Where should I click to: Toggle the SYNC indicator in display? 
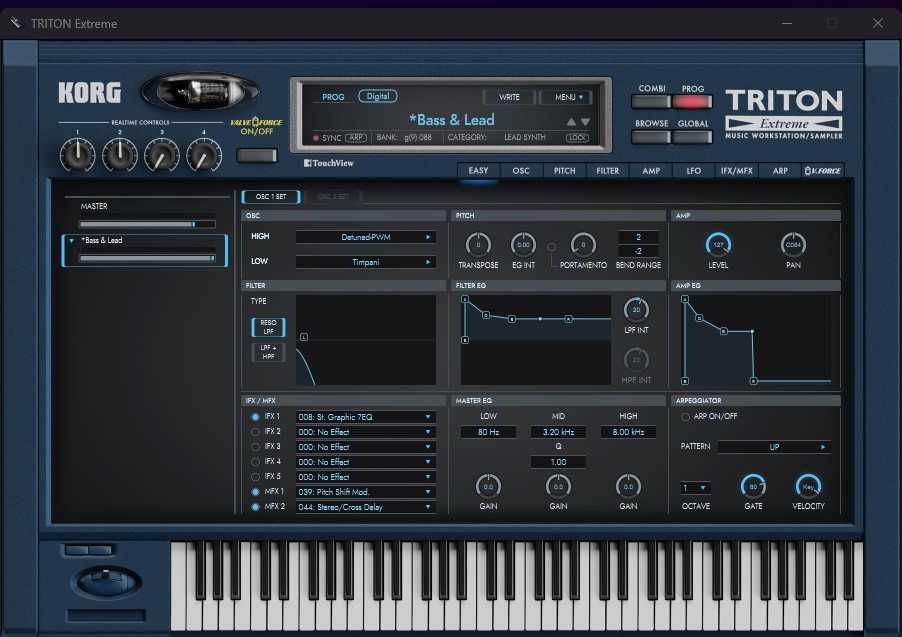[316, 138]
